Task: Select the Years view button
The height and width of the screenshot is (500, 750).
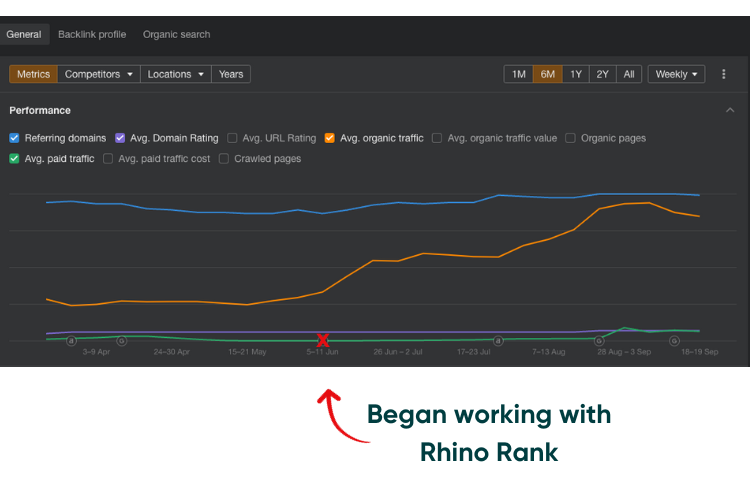Action: 231,74
